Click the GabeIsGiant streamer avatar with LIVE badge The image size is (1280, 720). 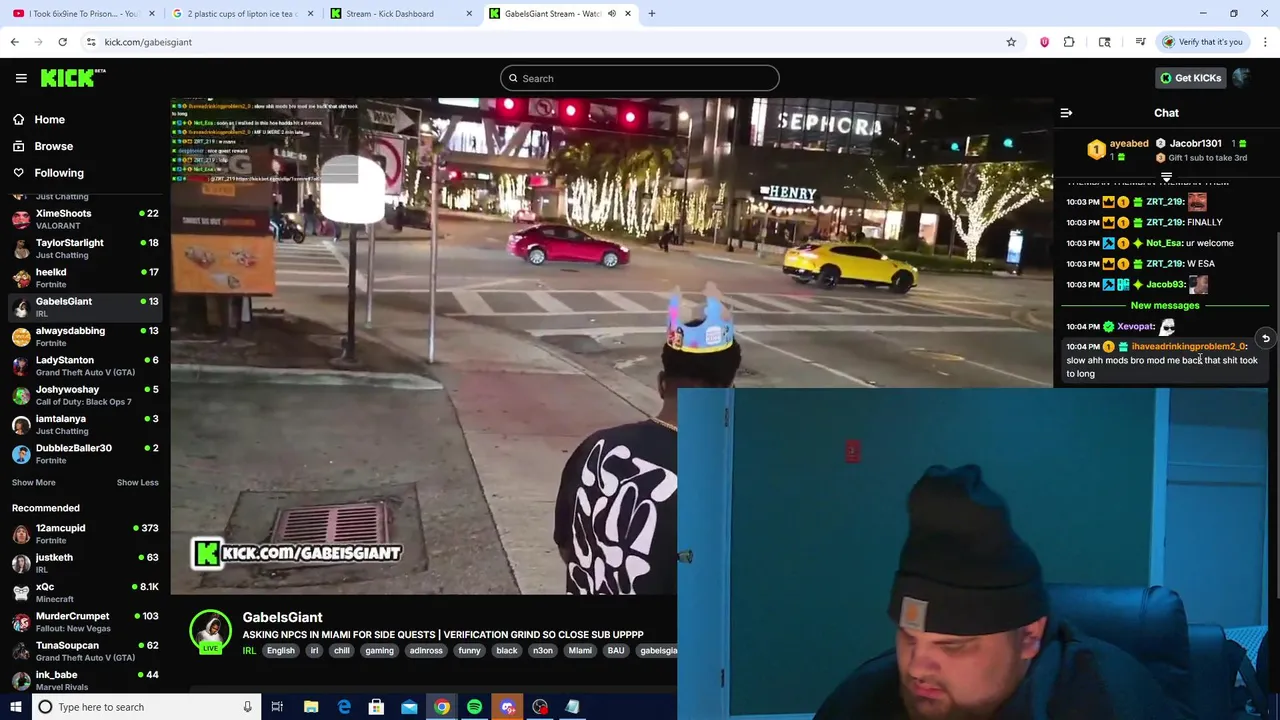(x=211, y=632)
